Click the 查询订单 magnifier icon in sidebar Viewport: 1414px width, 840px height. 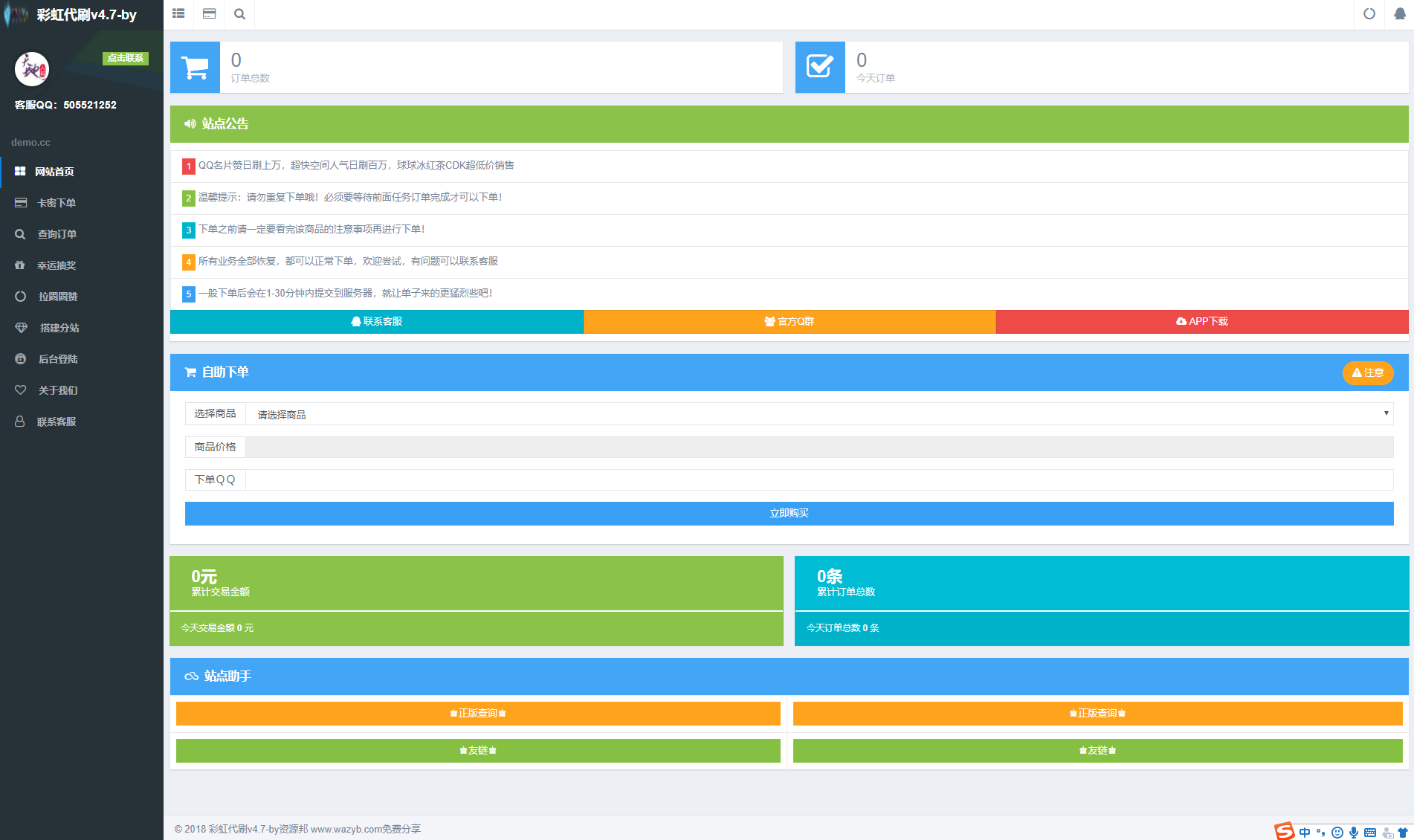(20, 234)
